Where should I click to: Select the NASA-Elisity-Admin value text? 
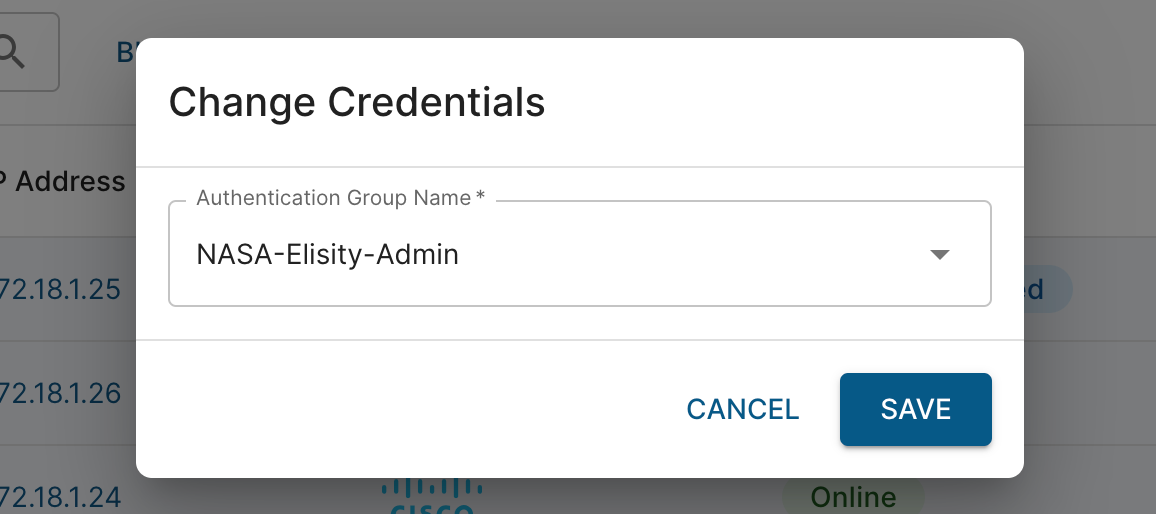[327, 254]
